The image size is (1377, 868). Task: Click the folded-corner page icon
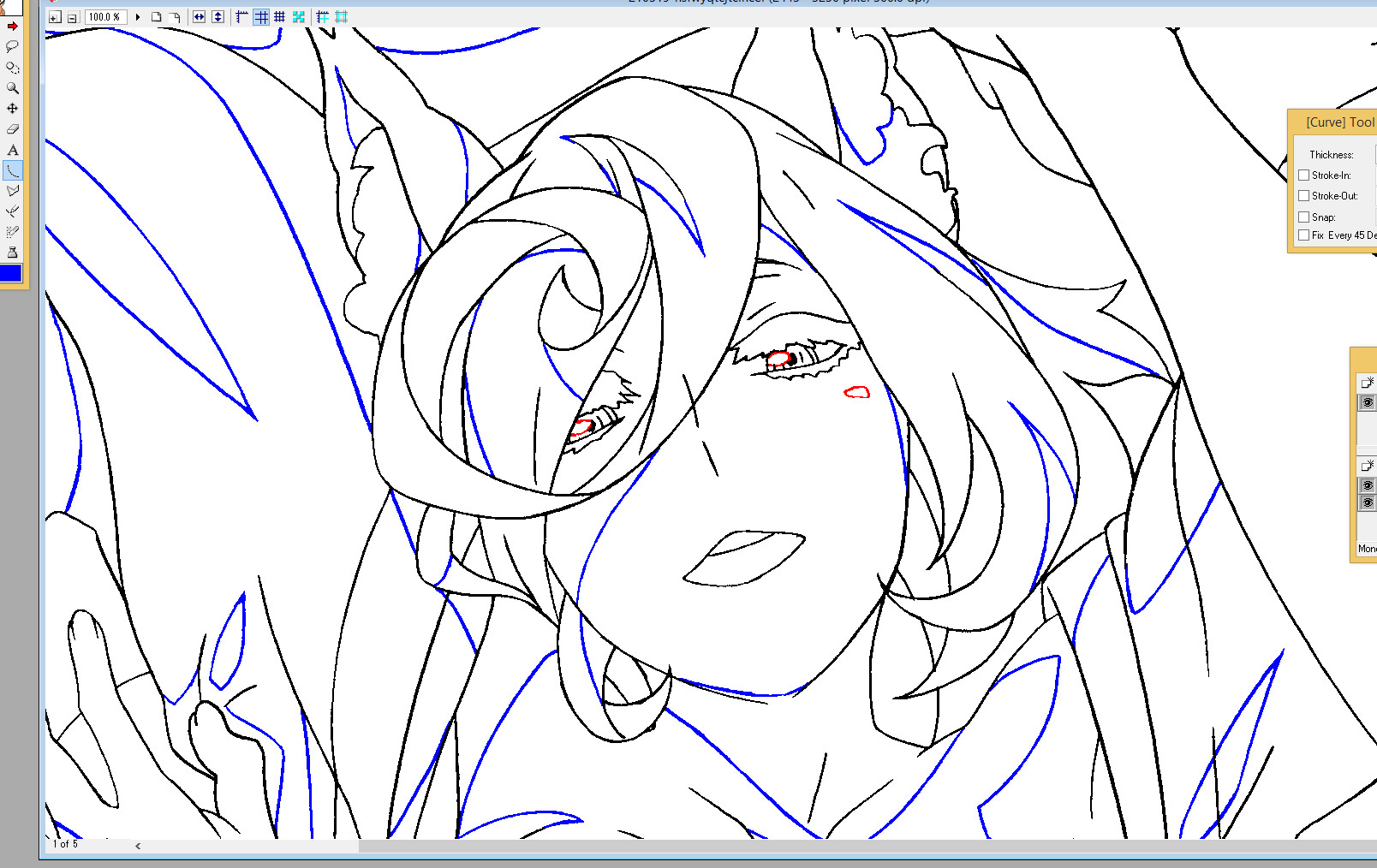click(175, 17)
